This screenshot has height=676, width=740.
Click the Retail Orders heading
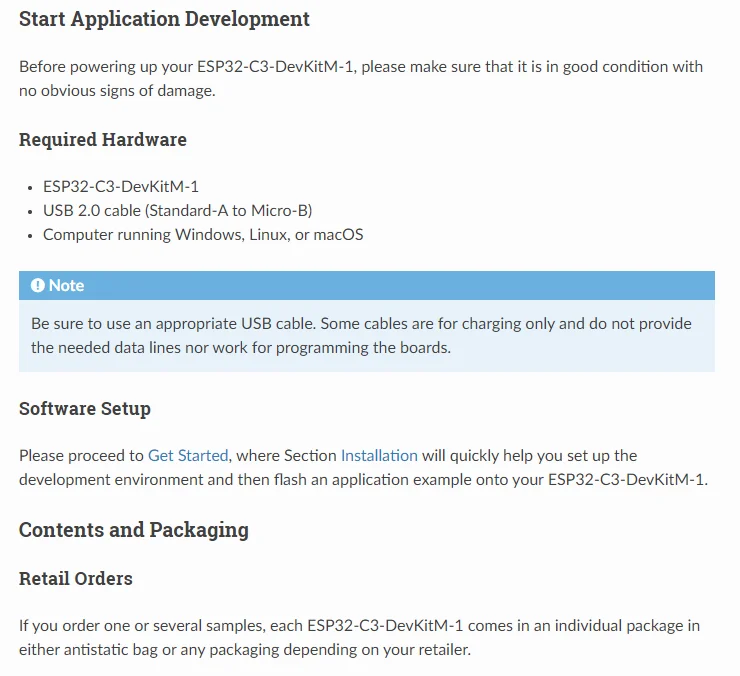[x=76, y=579]
